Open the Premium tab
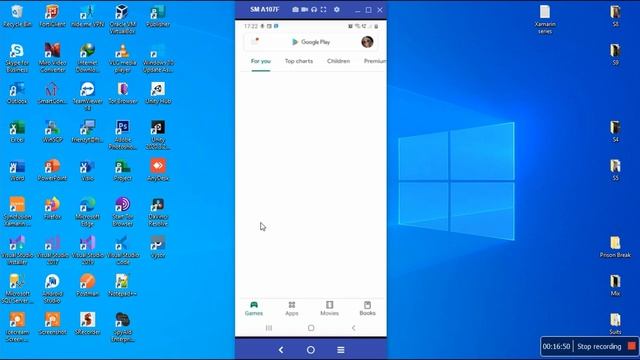 point(375,61)
